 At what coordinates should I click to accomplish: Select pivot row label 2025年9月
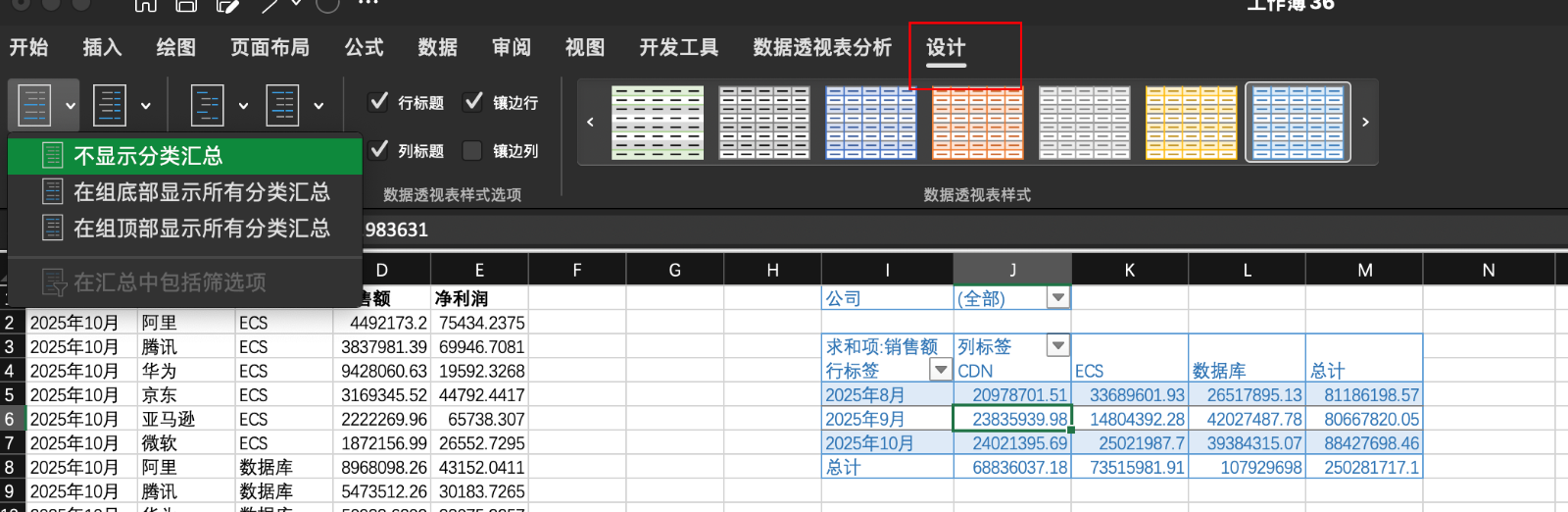[888, 419]
